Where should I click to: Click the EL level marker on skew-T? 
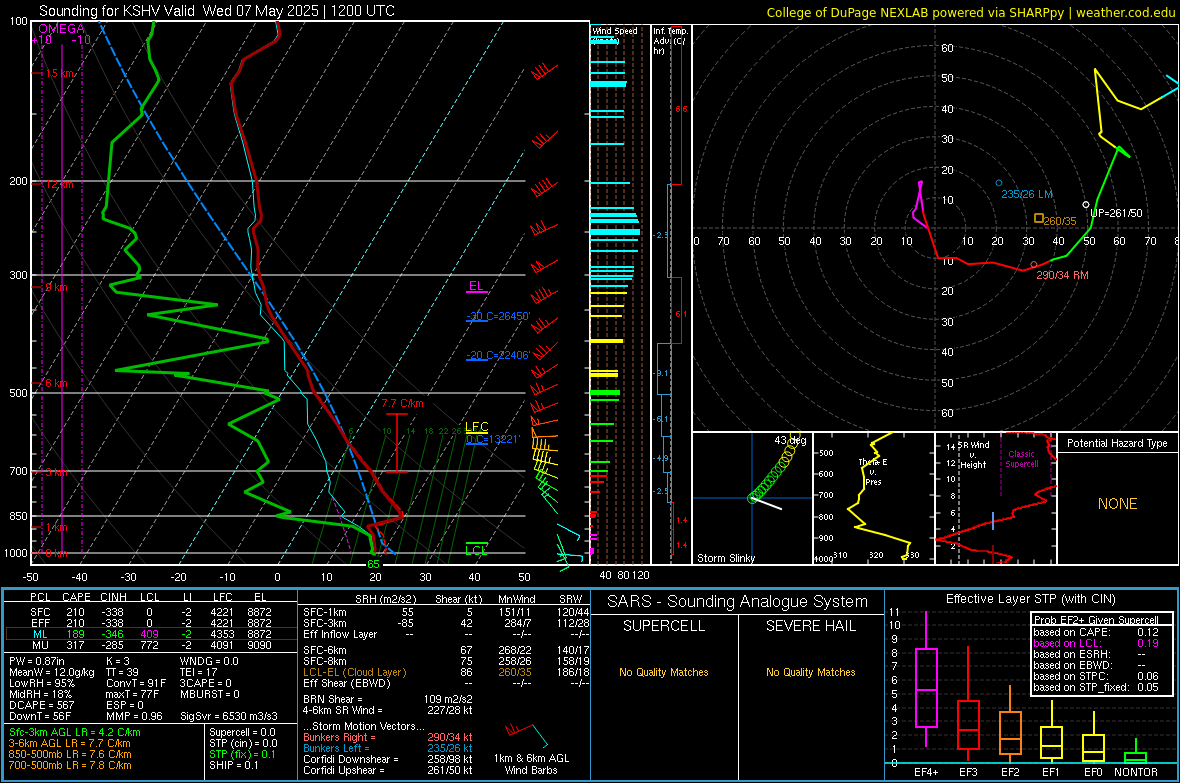476,287
